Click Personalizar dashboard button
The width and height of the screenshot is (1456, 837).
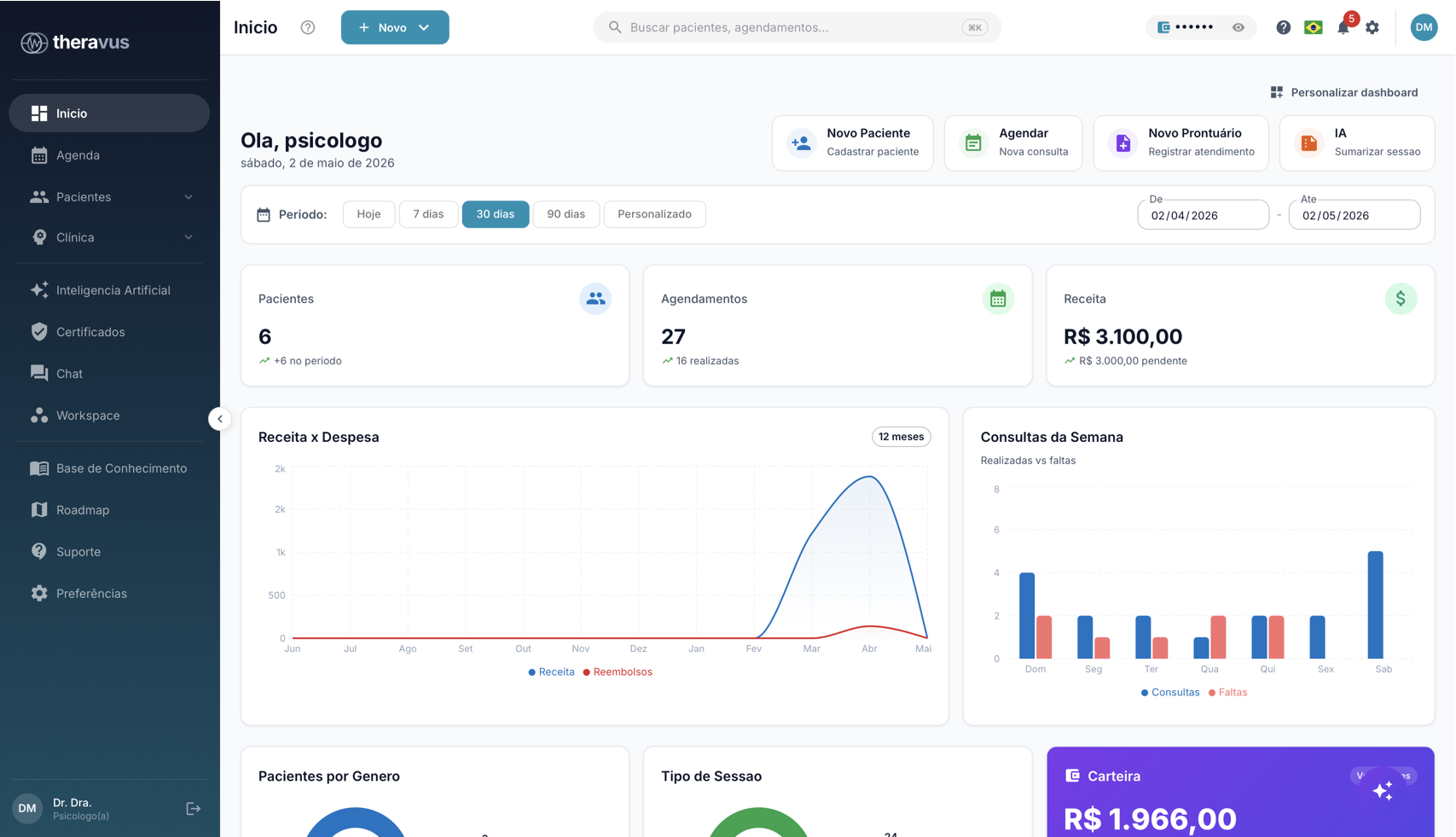pos(1344,92)
